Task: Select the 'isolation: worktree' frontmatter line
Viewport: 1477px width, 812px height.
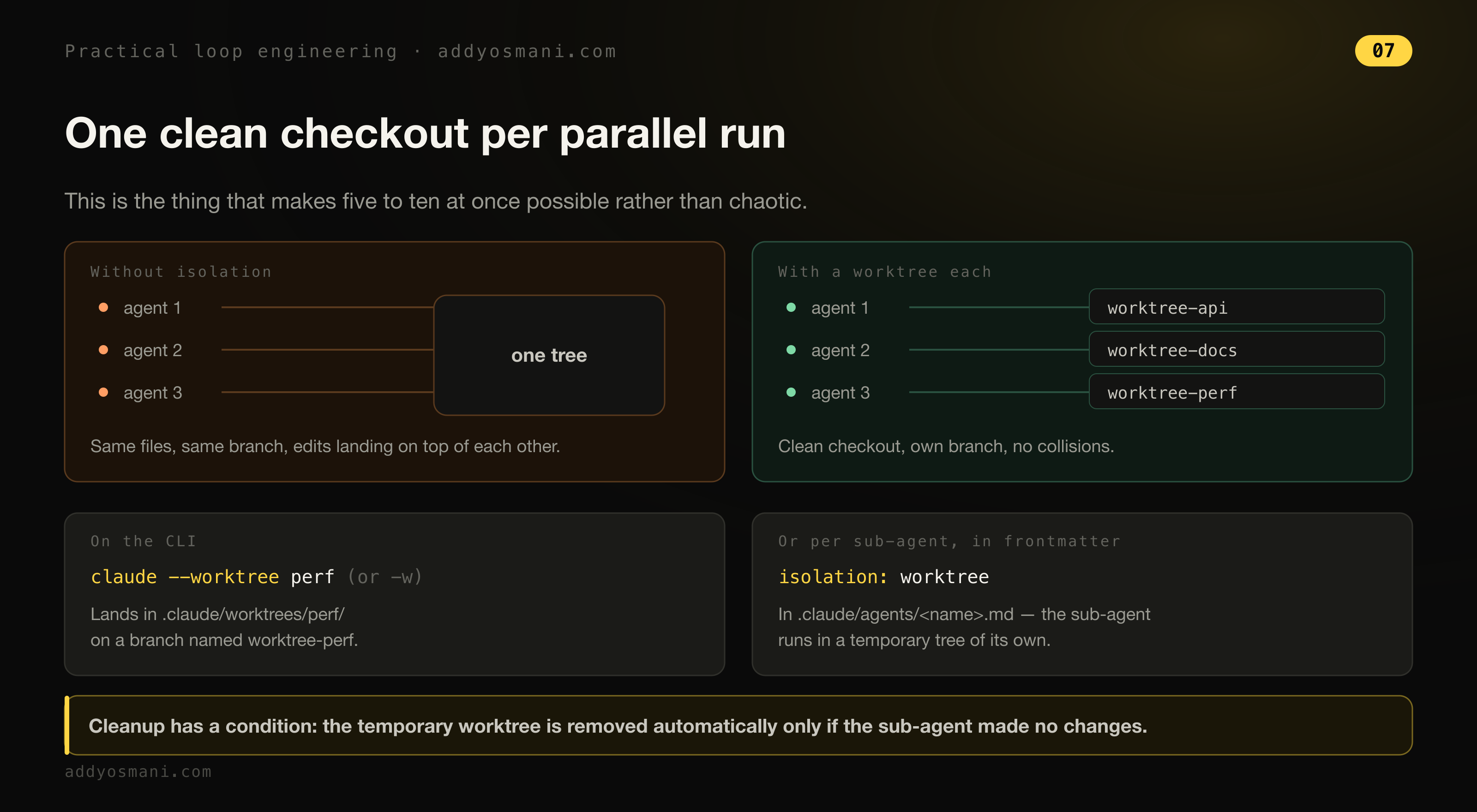Action: (x=883, y=577)
